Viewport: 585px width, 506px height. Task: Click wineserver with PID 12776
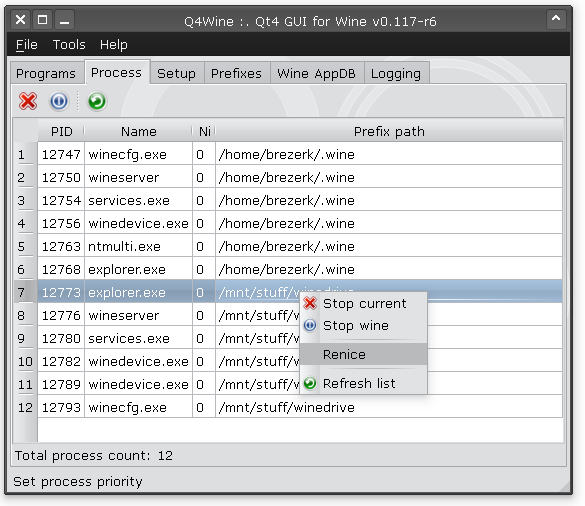(x=138, y=315)
